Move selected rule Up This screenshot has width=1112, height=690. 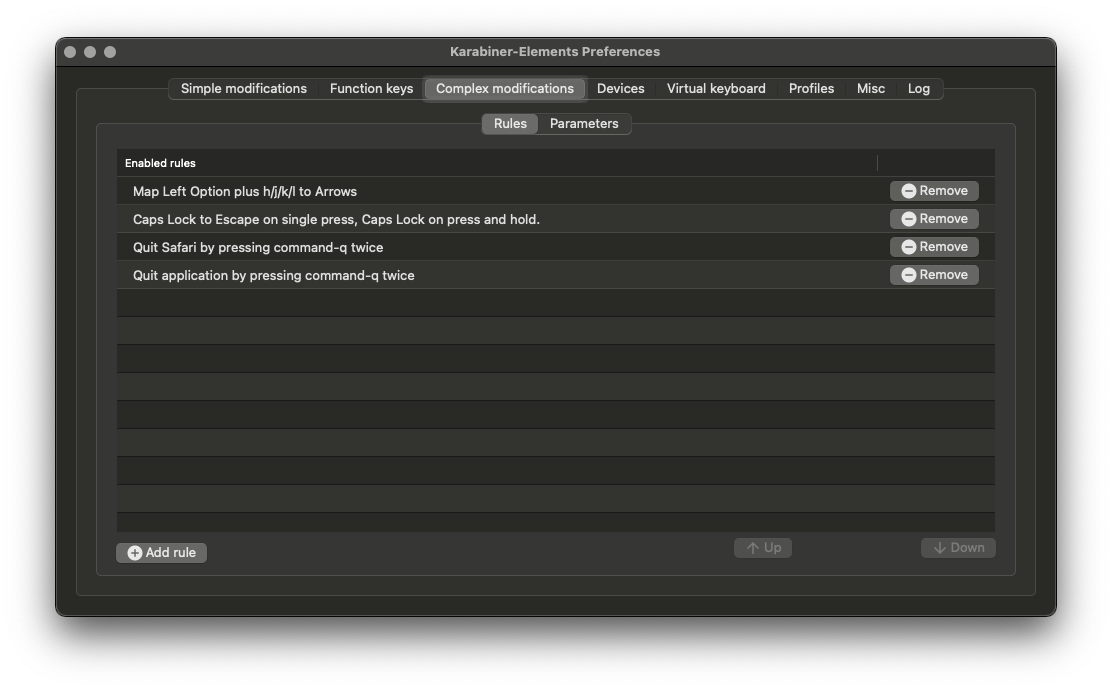(x=762, y=547)
